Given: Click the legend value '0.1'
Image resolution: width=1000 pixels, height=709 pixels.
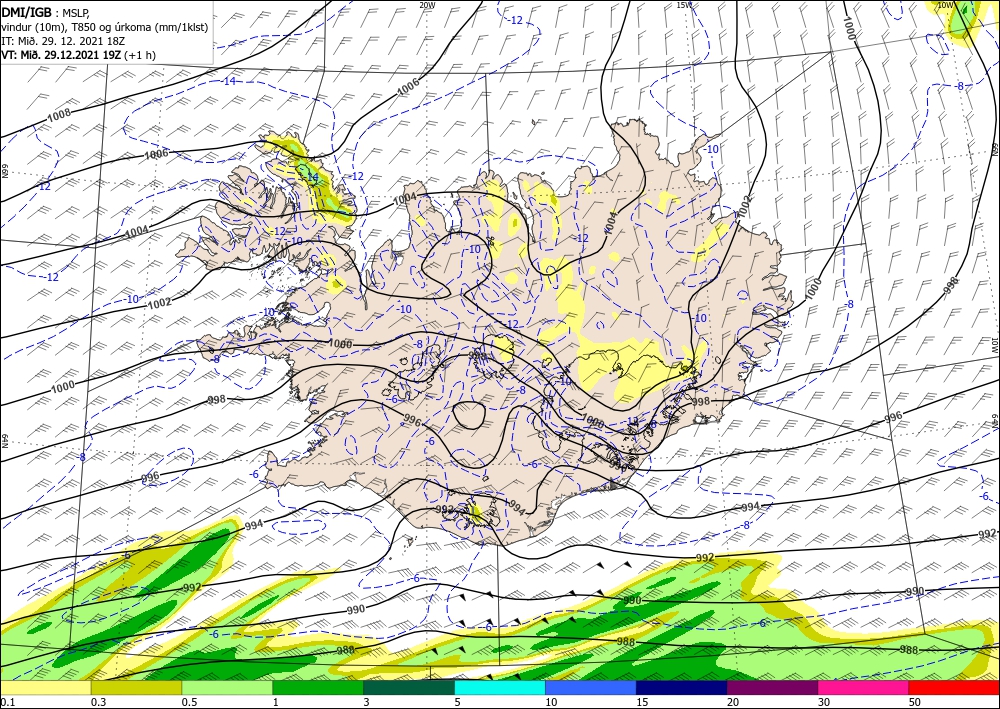Looking at the screenshot, I should (6, 702).
